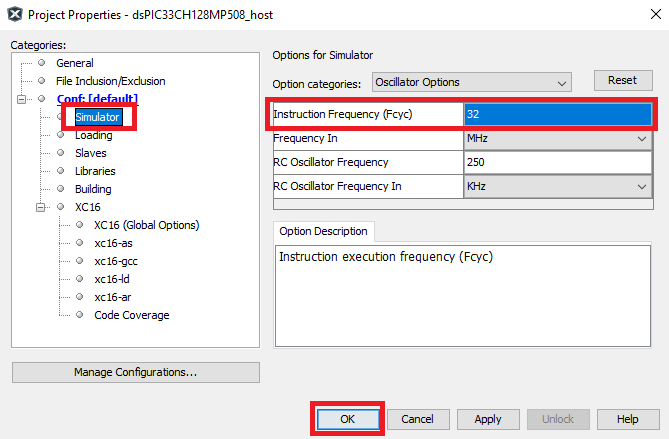669x439 pixels.
Task: Select XC16 (Global Options) item
Action: coord(147,225)
